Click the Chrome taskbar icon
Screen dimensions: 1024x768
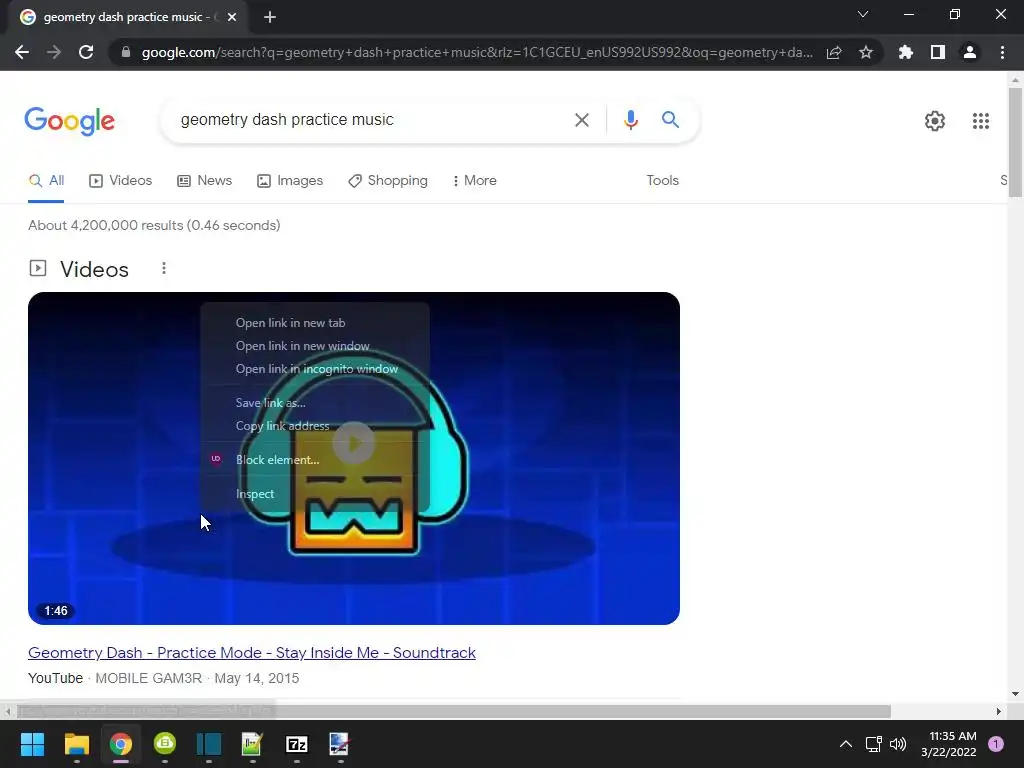(x=120, y=744)
